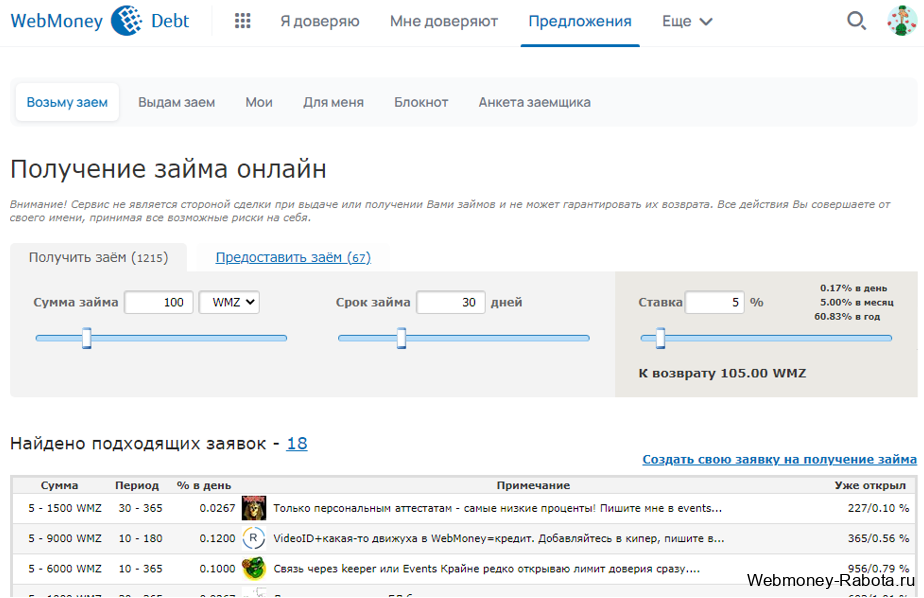Click the 0.0267 daily rate in the 1500 WMZ row

tap(217, 508)
